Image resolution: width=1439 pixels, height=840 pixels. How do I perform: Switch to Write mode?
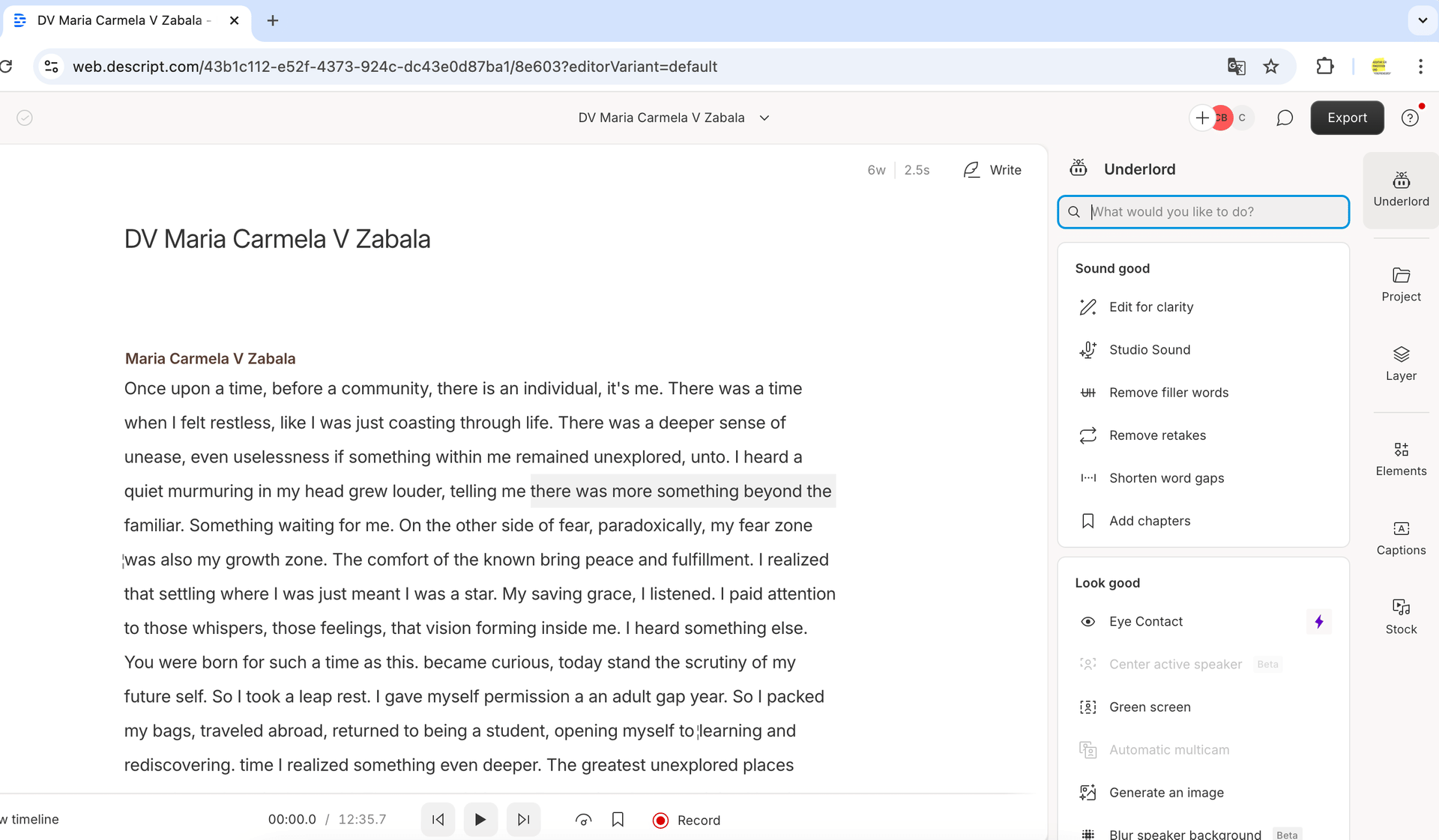click(x=992, y=170)
